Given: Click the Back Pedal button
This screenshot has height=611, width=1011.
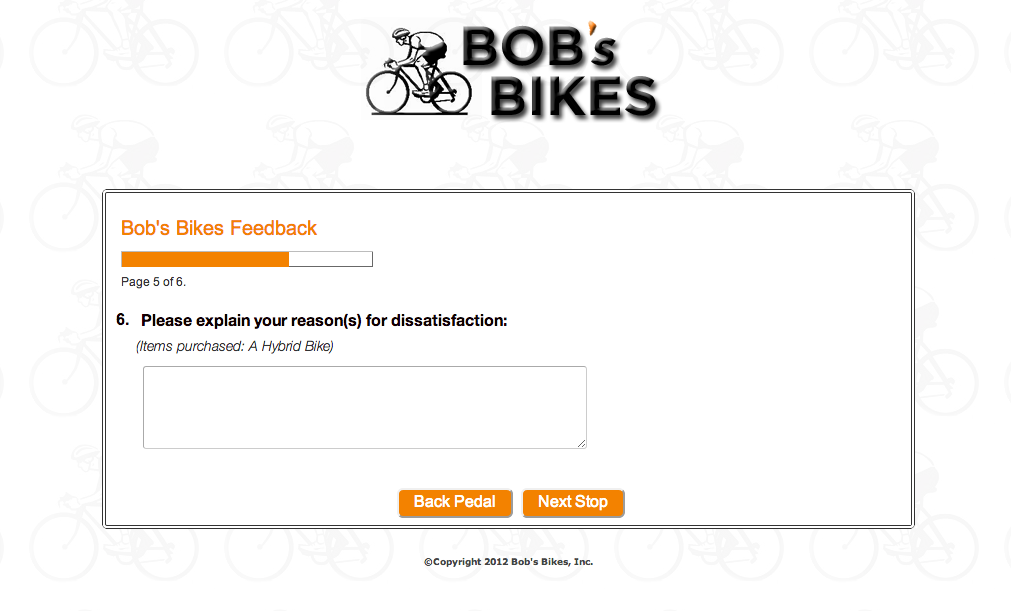Looking at the screenshot, I should click(x=455, y=503).
